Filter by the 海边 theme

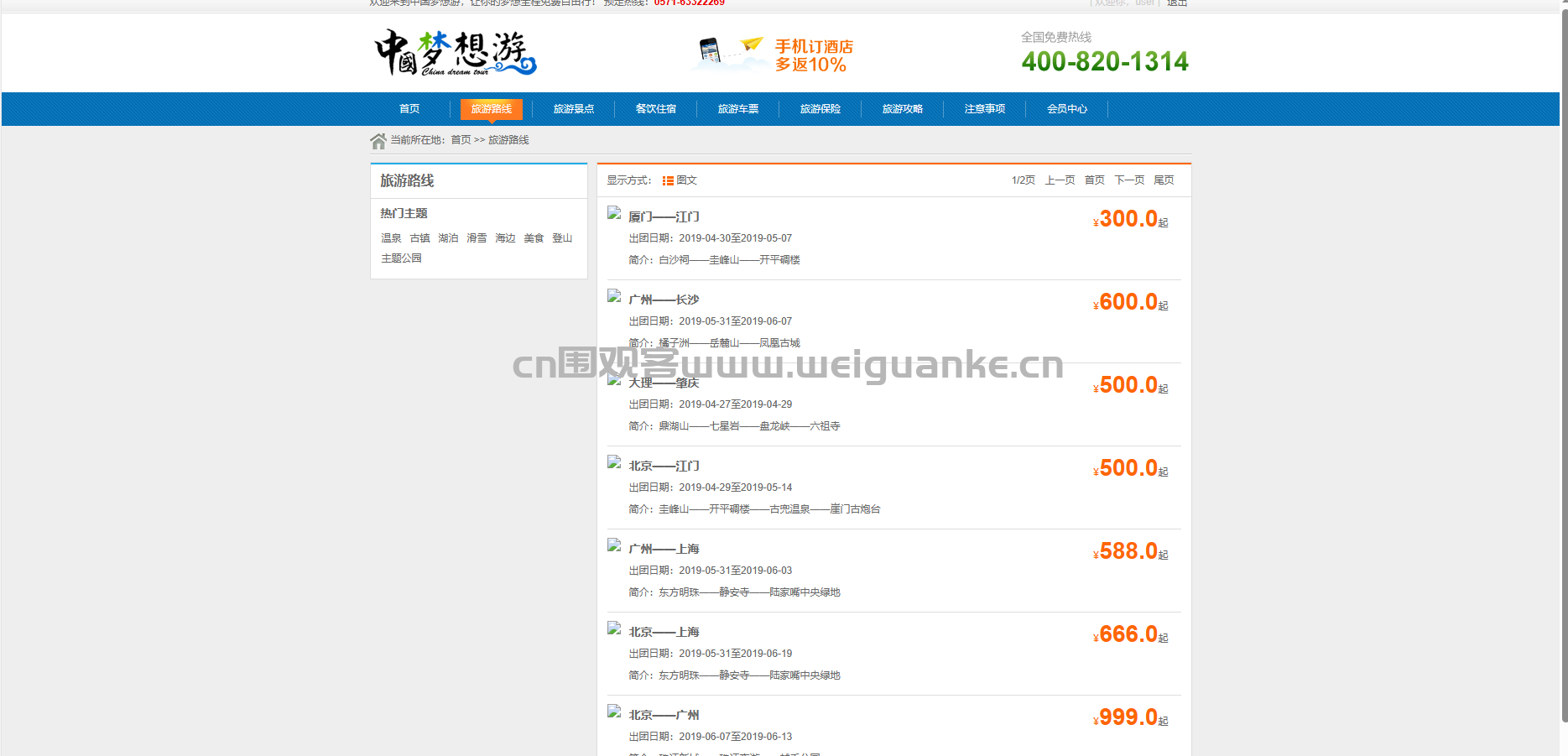506,238
